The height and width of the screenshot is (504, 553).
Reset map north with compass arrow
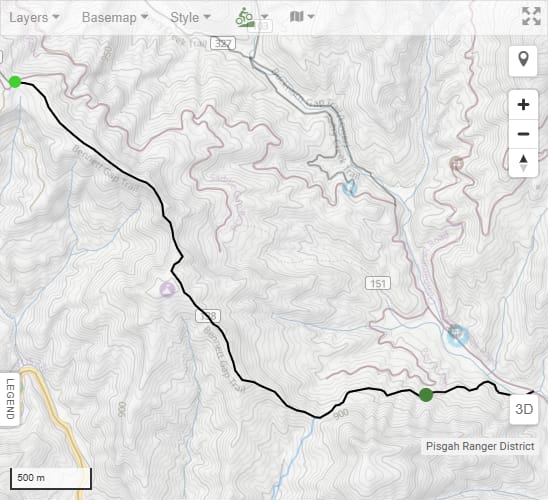tap(523, 163)
